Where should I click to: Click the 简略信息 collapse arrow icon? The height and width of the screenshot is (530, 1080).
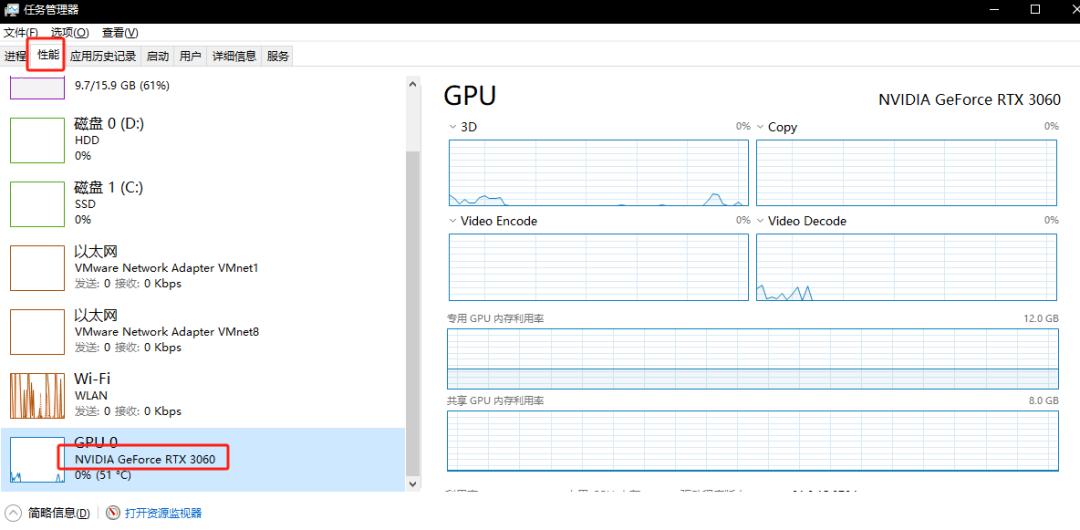(13, 513)
